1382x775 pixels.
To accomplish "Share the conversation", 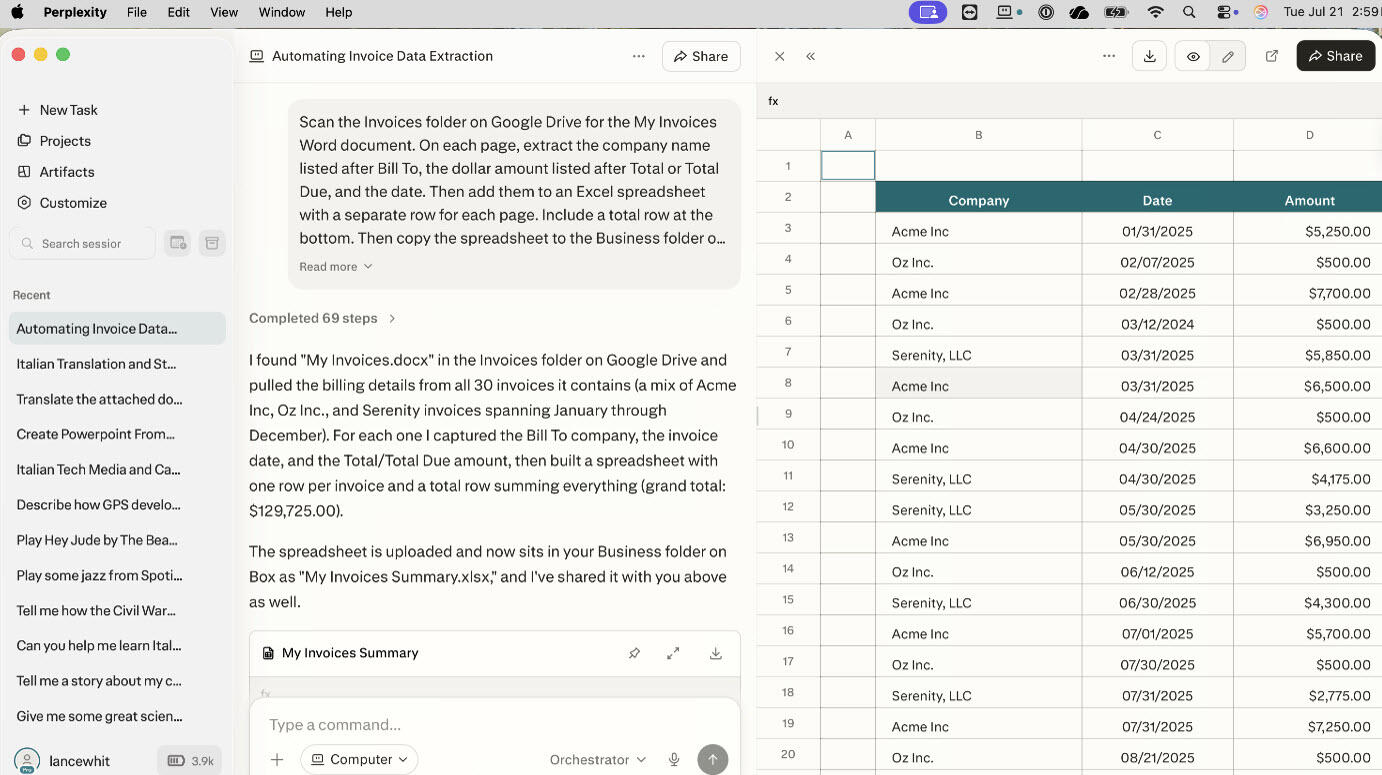I will pyautogui.click(x=701, y=56).
